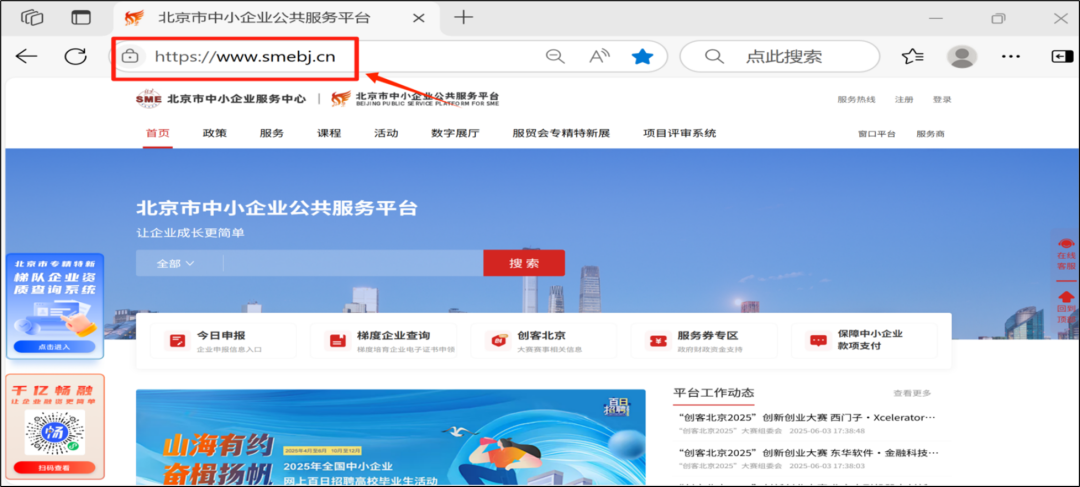Image resolution: width=1080 pixels, height=487 pixels.
Task: Click the site search input field
Action: (353, 263)
